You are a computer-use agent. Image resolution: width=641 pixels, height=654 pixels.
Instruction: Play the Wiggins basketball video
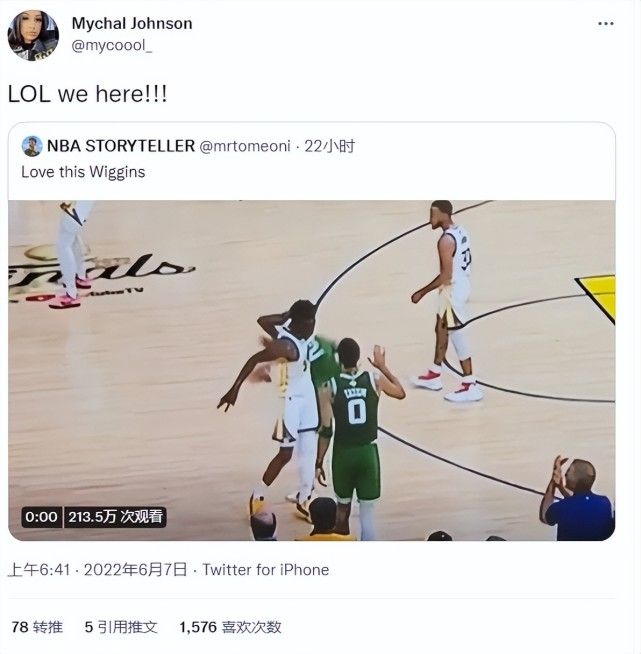(311, 370)
